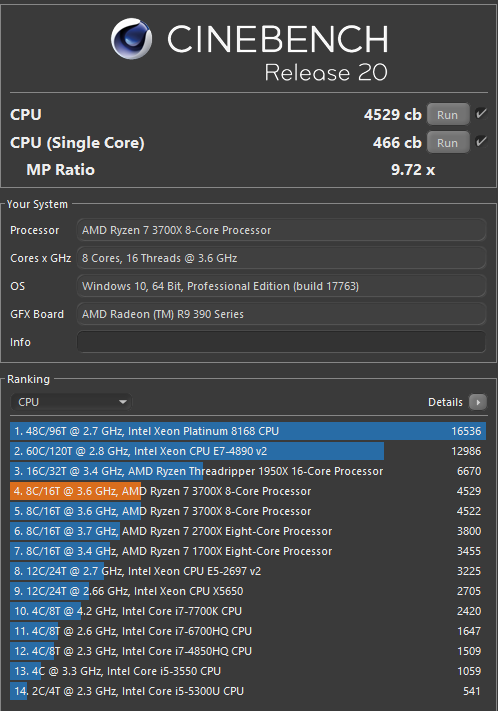Select the highlighted orange Ryzen 7 3700X ranking entry
This screenshot has width=498, height=711.
pyautogui.click(x=248, y=491)
